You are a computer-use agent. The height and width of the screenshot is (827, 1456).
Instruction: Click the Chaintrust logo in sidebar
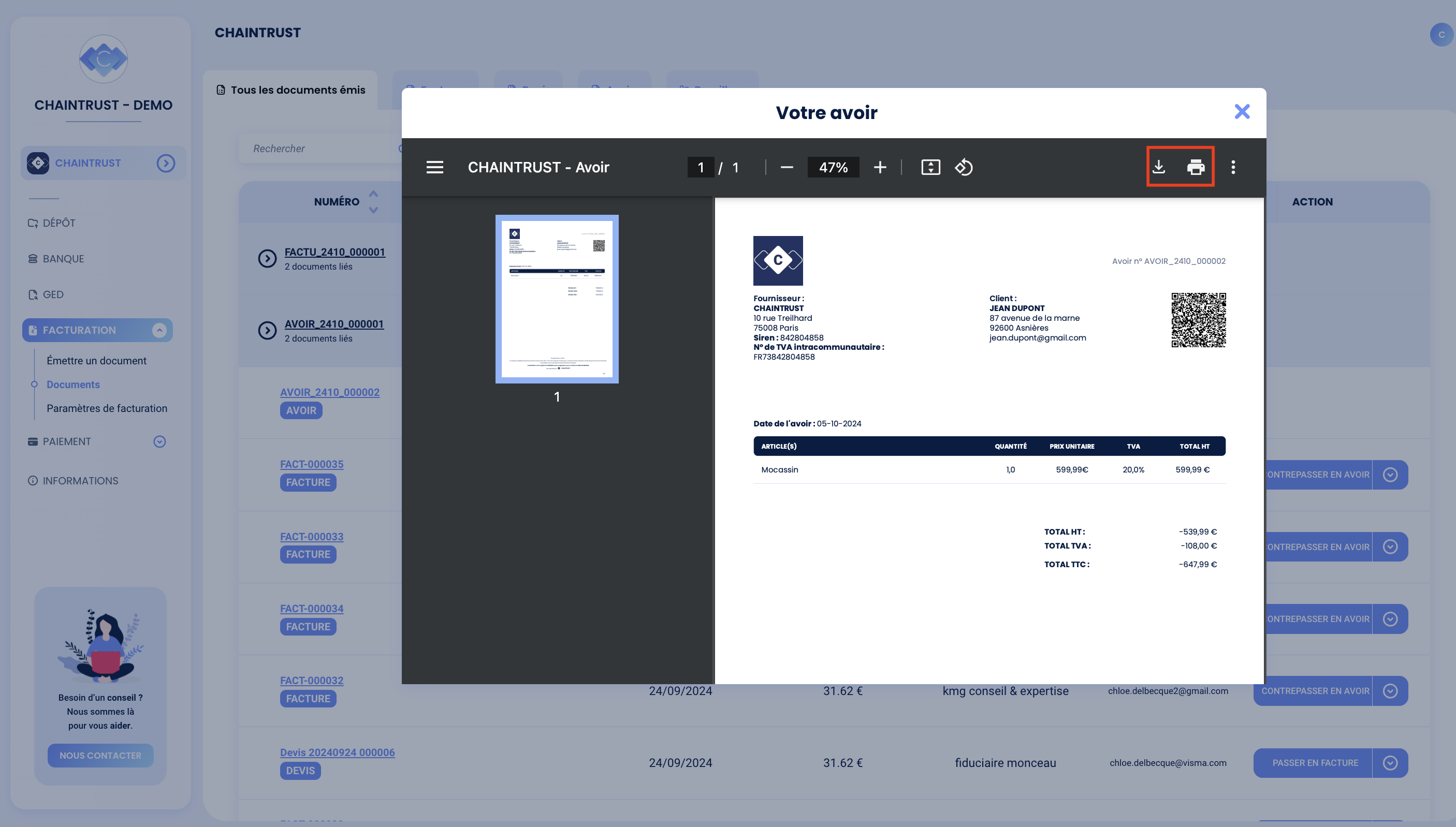pyautogui.click(x=104, y=58)
